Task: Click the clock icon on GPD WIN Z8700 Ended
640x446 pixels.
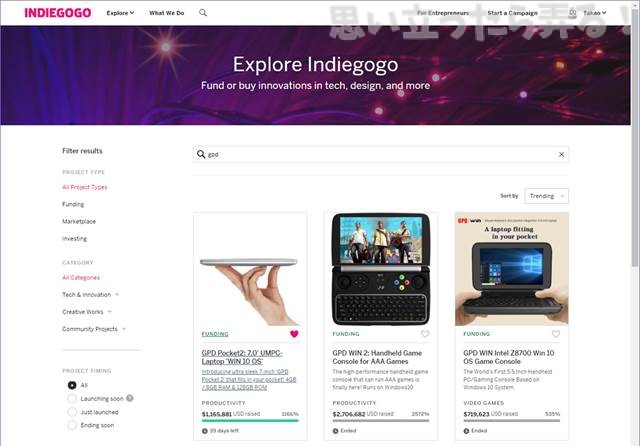Action: (x=466, y=431)
